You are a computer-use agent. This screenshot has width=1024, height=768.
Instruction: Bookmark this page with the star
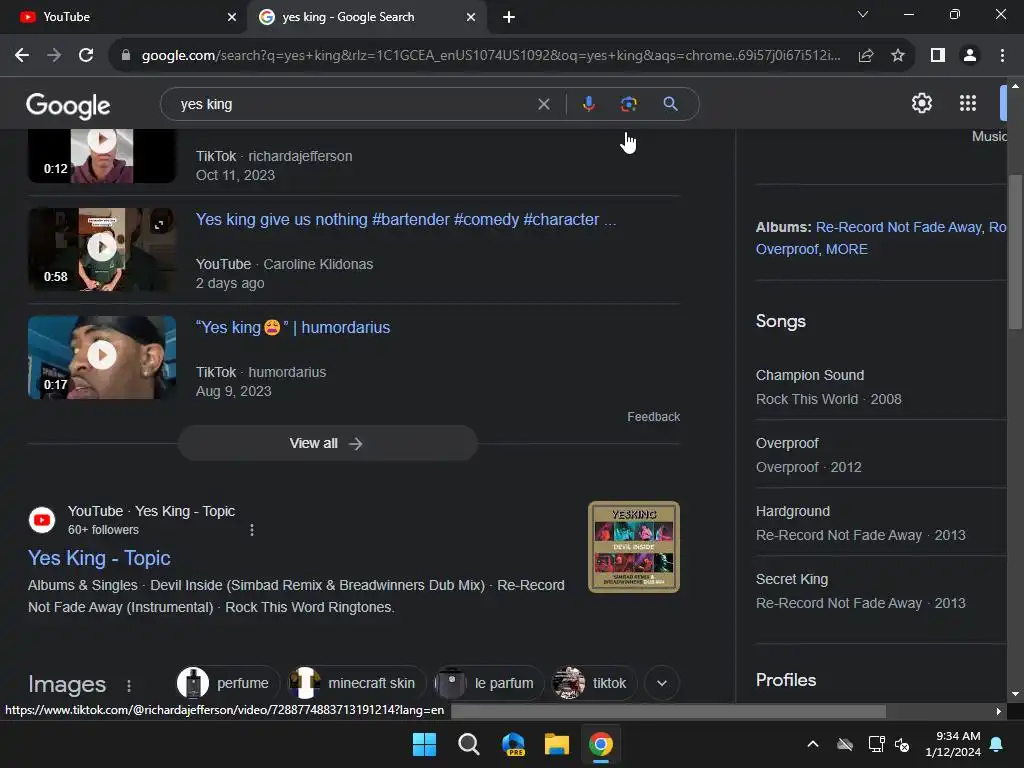point(898,56)
